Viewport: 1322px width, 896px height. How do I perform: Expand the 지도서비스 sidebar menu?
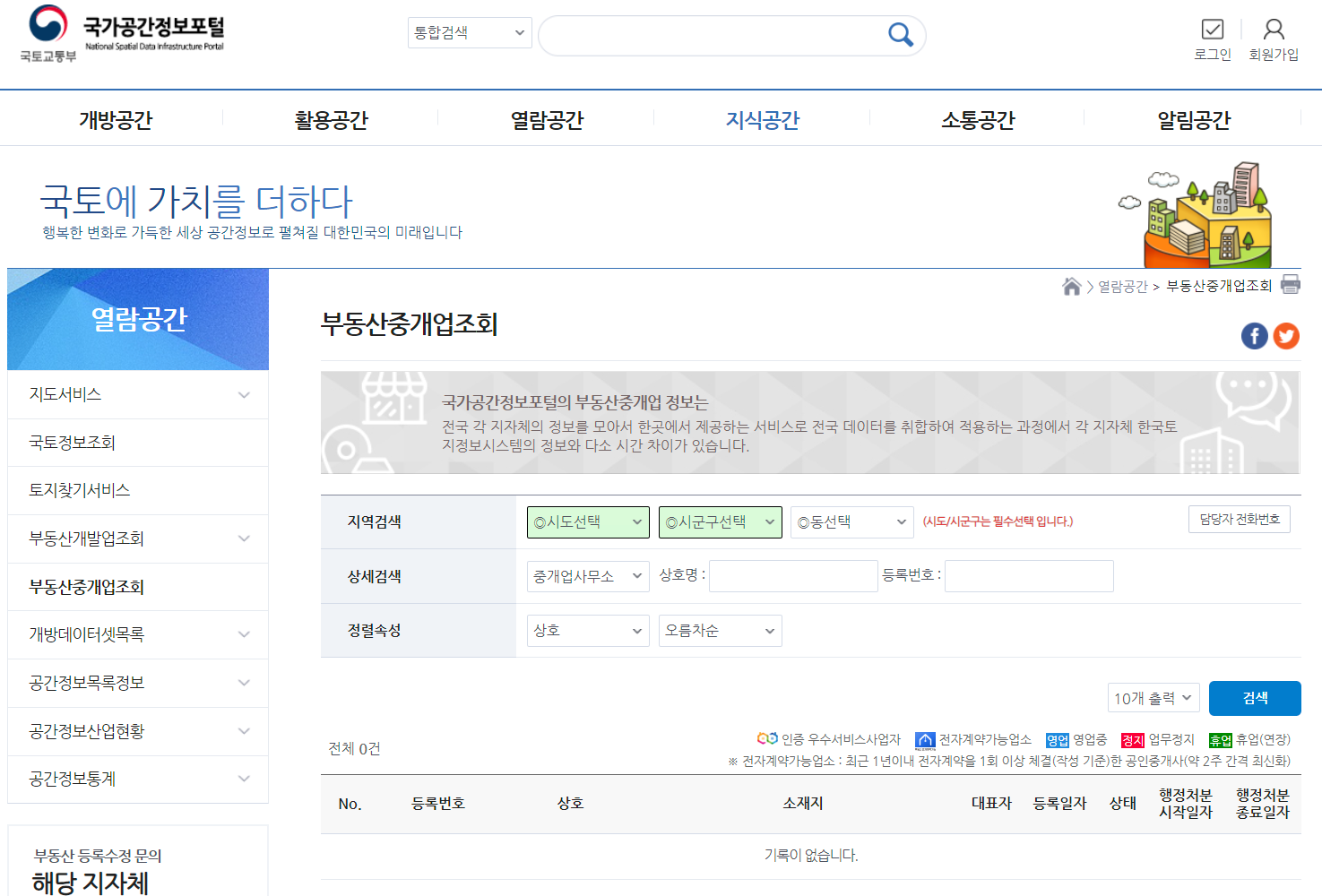tap(138, 394)
